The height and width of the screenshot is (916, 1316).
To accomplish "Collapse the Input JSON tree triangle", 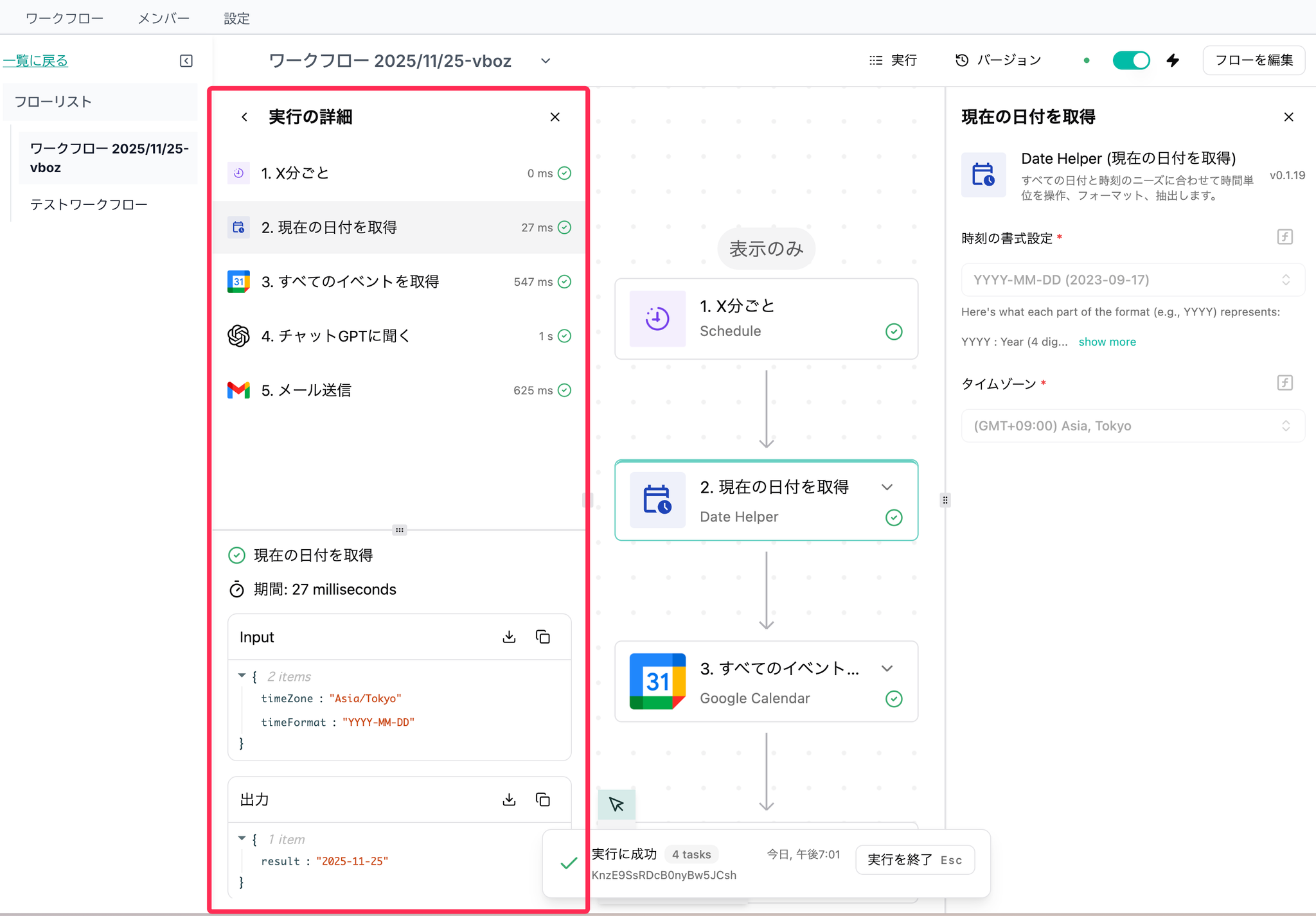I will (x=242, y=676).
